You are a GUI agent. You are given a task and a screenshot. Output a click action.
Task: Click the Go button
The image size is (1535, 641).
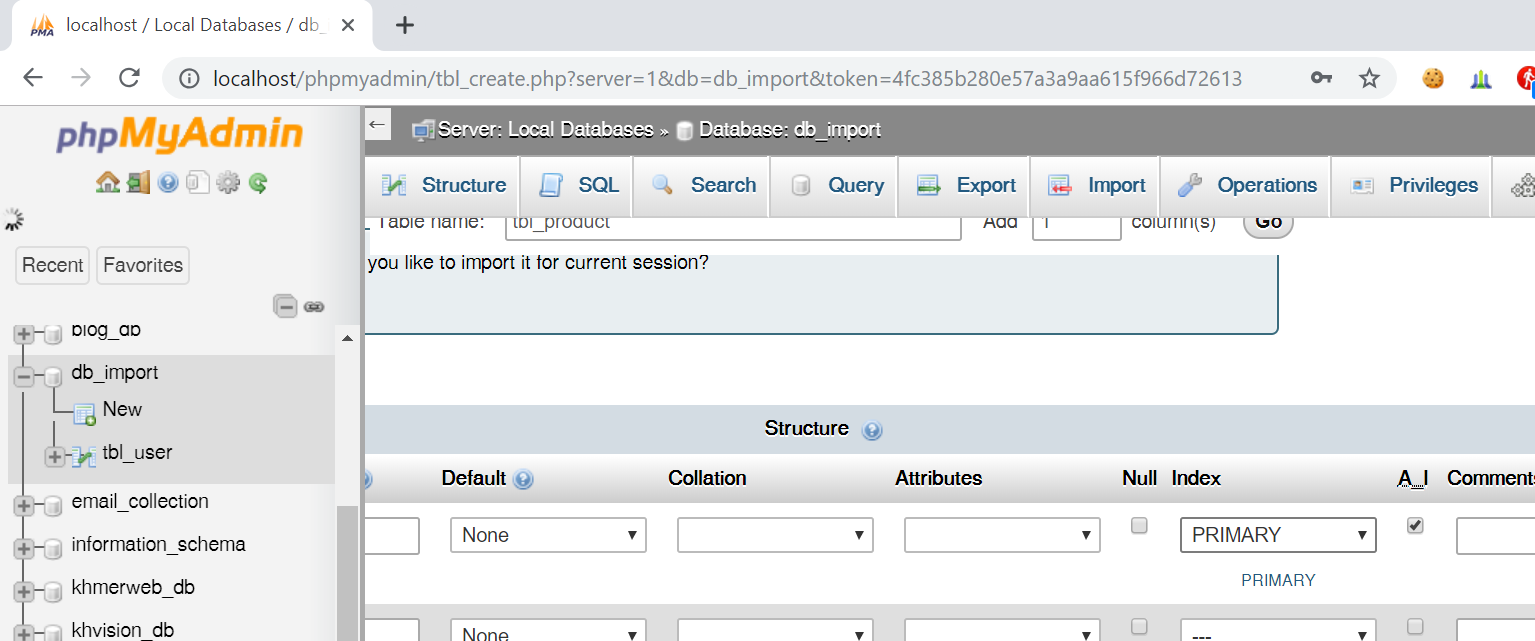pyautogui.click(x=1268, y=222)
